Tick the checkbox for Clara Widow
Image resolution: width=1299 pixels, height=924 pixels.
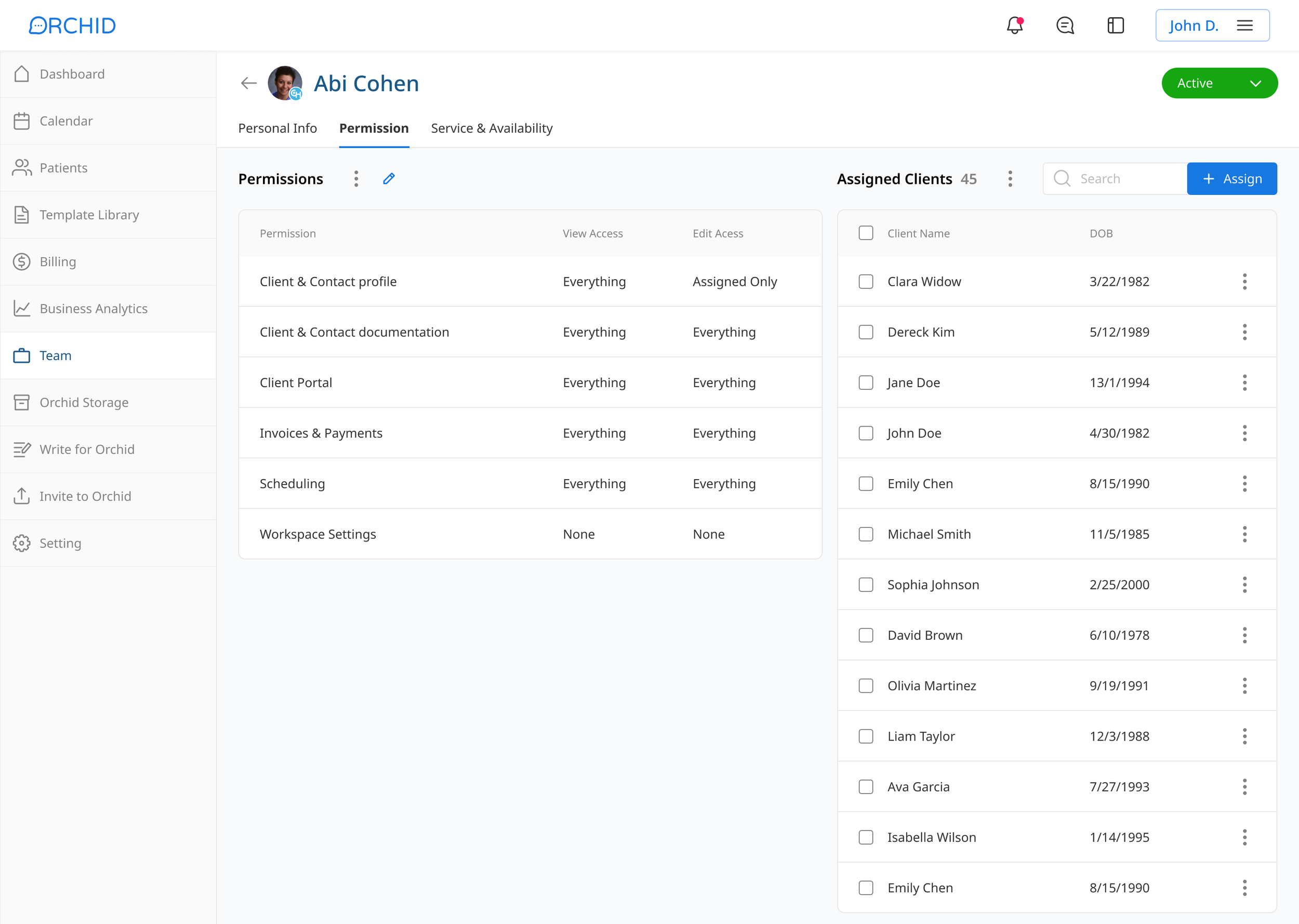coord(866,282)
